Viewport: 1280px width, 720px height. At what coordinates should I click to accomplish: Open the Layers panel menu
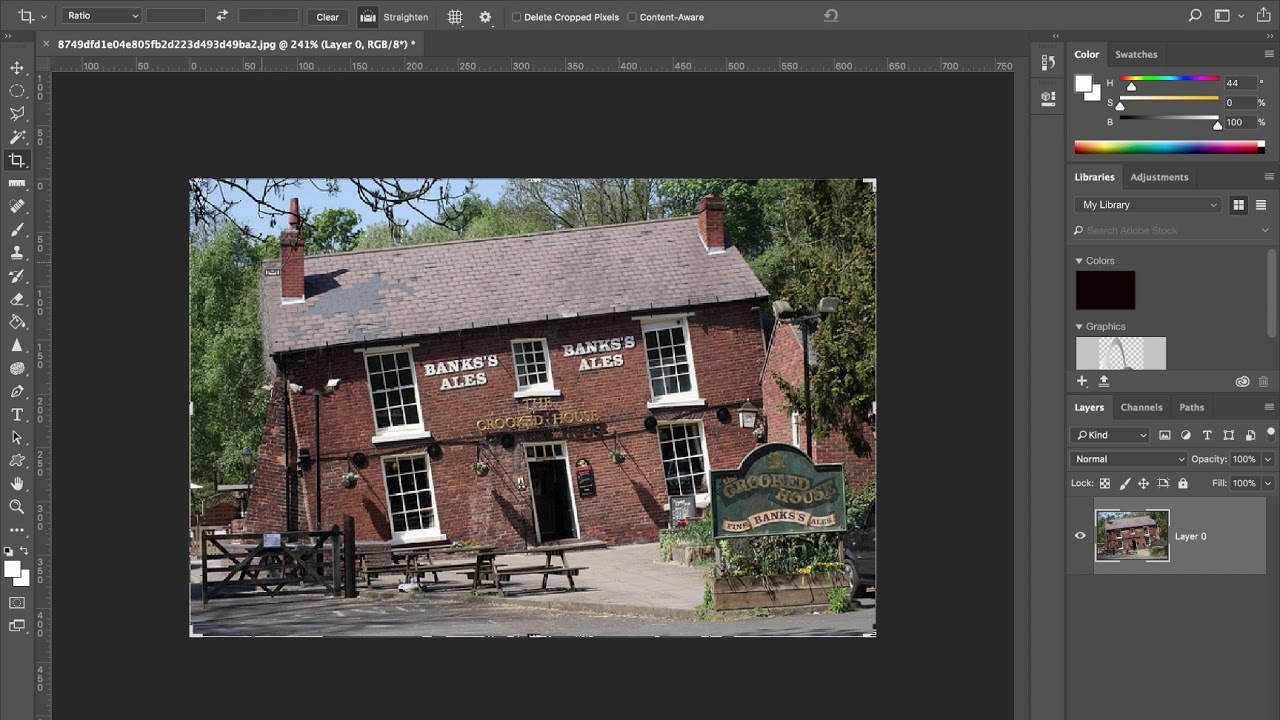[1269, 407]
